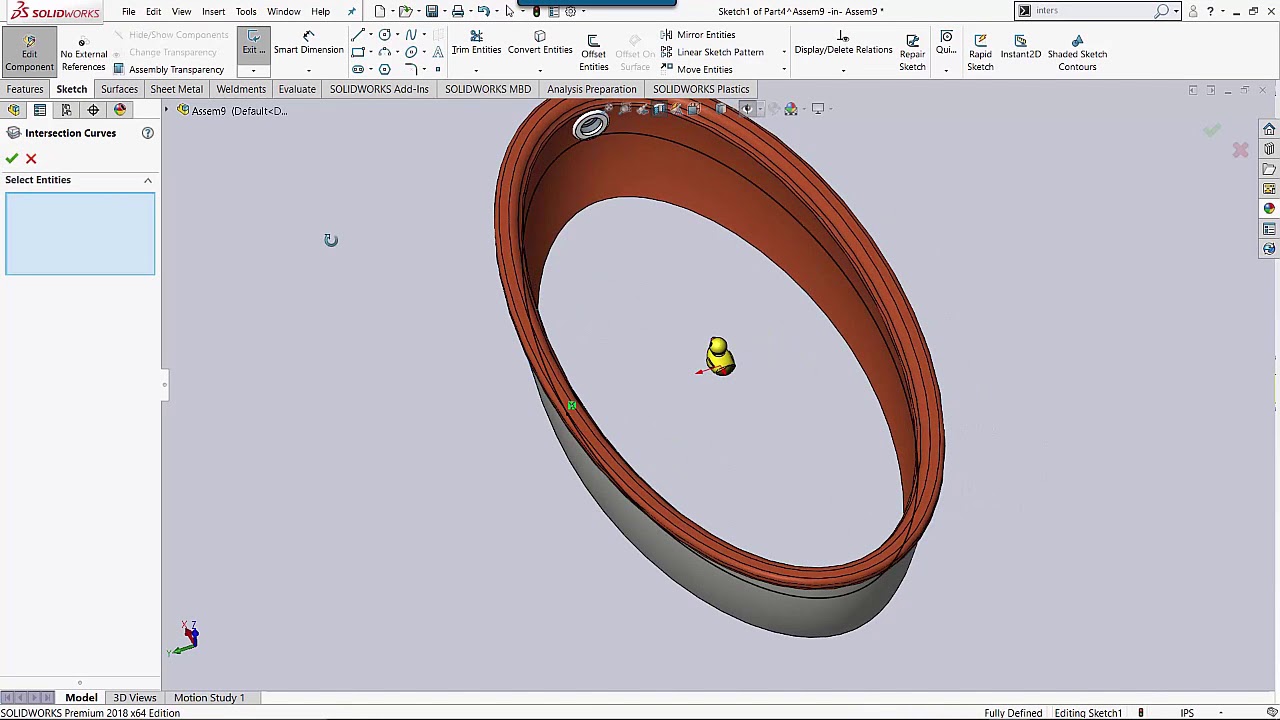Viewport: 1280px width, 720px height.
Task: Click the Edit Component button
Action: point(29,52)
